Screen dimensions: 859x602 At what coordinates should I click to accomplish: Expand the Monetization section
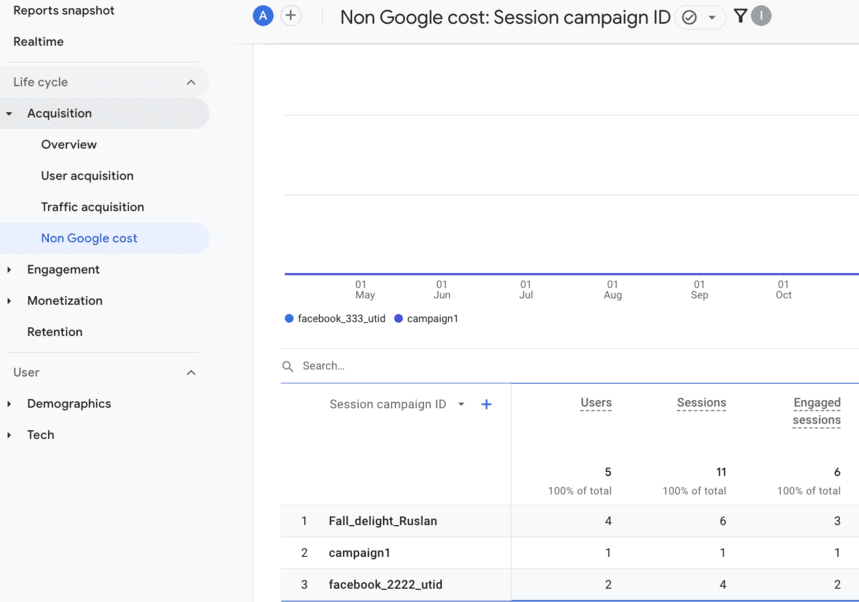64,300
